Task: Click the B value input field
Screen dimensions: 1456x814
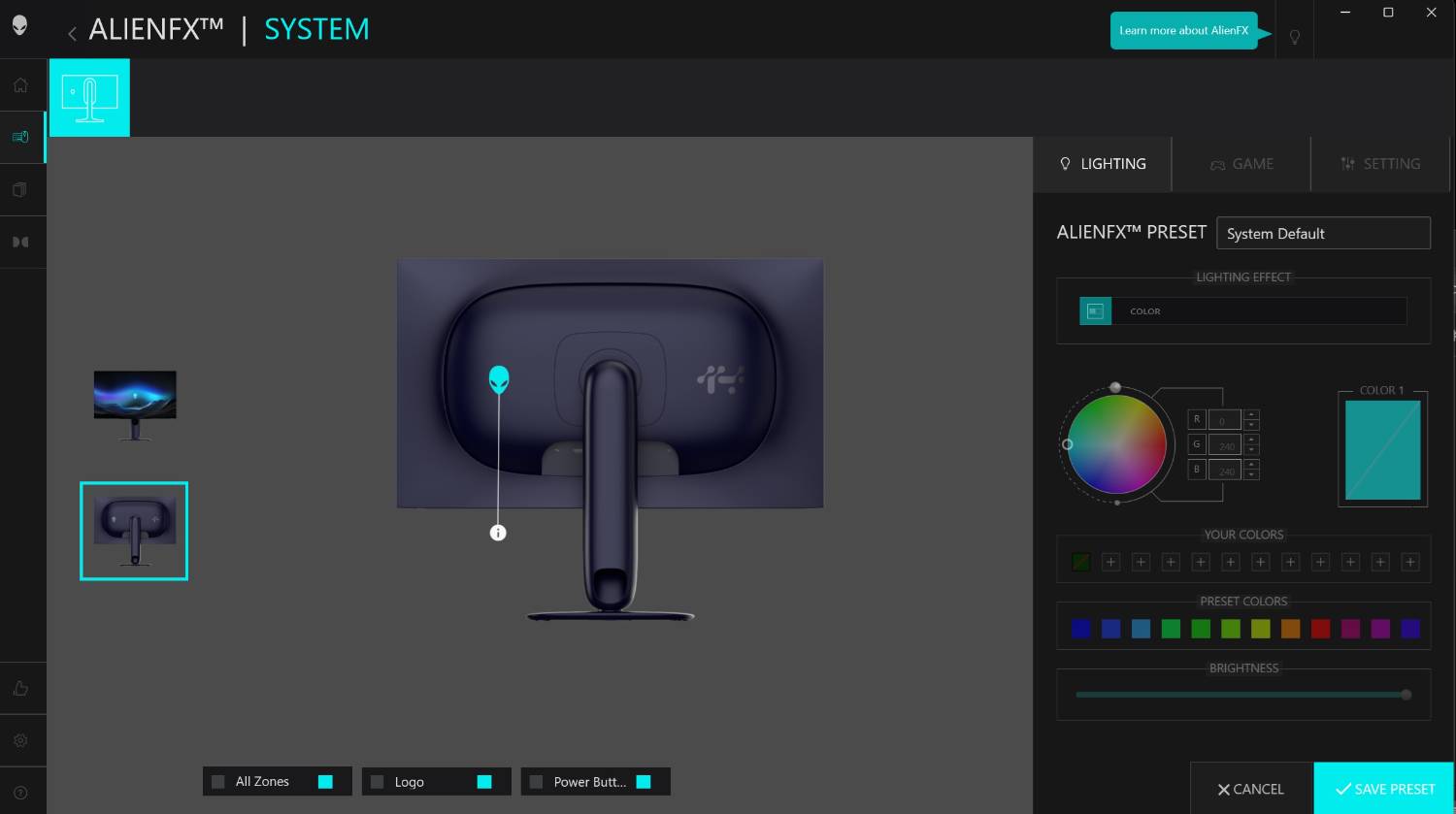Action: coord(1225,470)
